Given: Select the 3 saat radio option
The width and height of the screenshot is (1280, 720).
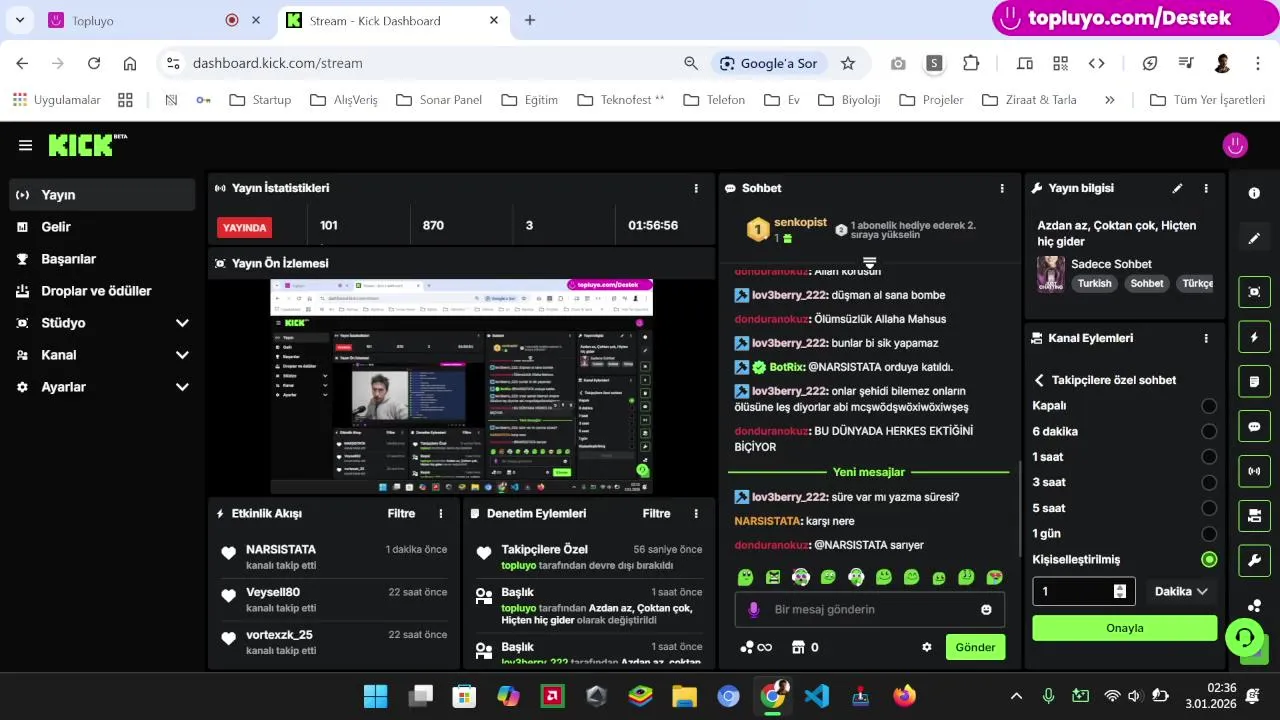Looking at the screenshot, I should 1209,482.
